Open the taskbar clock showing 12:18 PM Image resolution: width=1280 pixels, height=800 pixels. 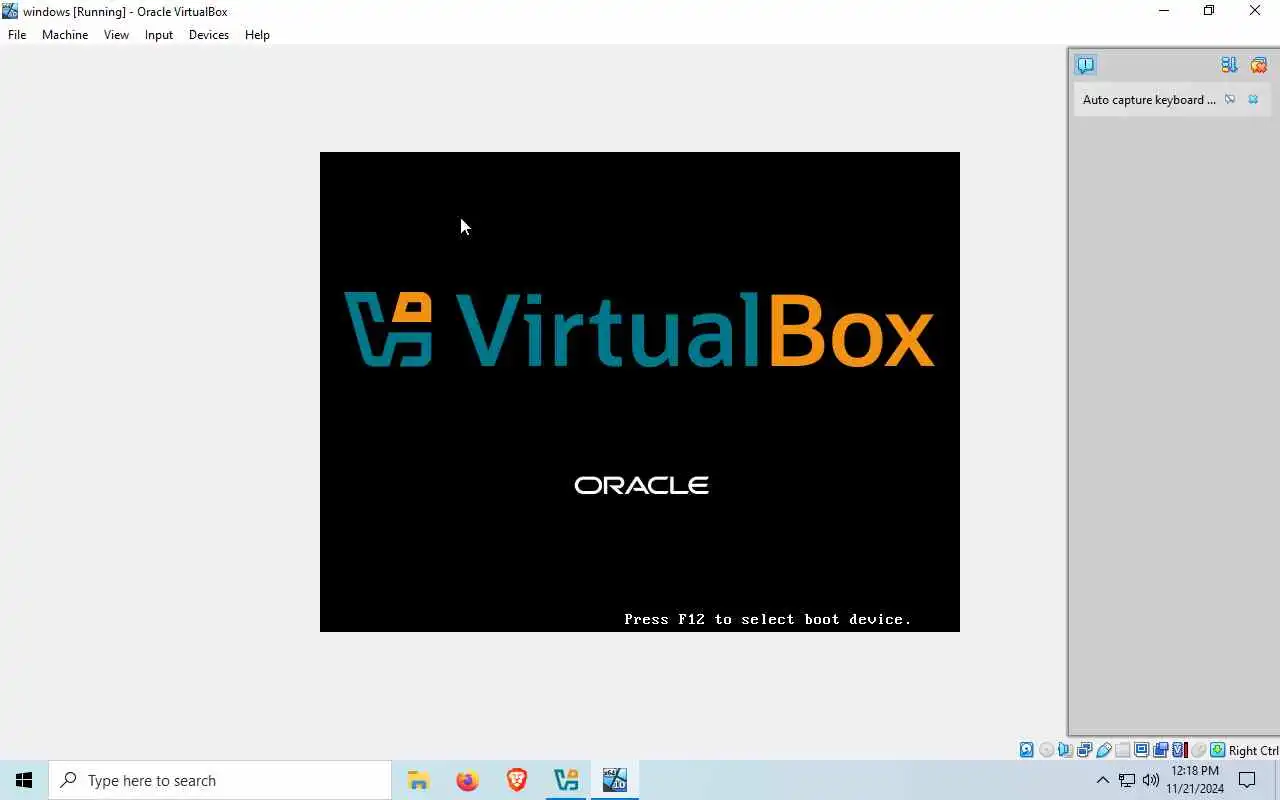[x=1195, y=780]
